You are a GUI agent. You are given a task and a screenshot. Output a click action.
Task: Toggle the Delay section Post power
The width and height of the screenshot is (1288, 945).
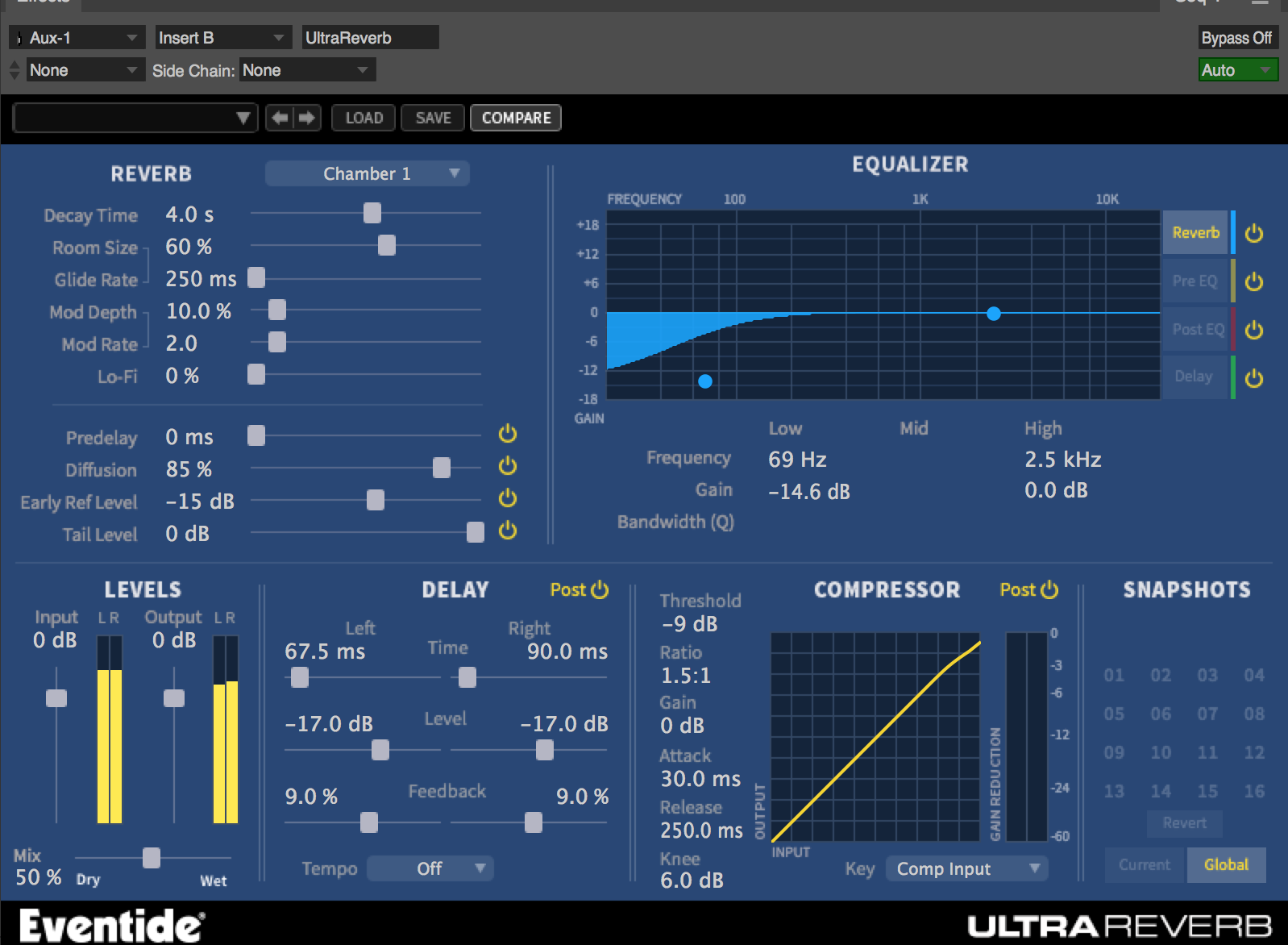(600, 589)
